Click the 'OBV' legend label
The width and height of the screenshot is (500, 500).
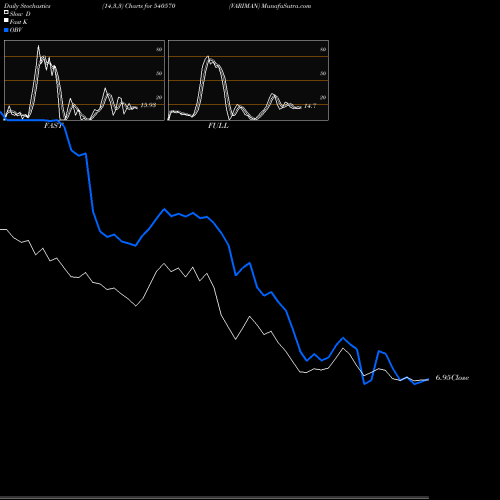(x=16, y=30)
